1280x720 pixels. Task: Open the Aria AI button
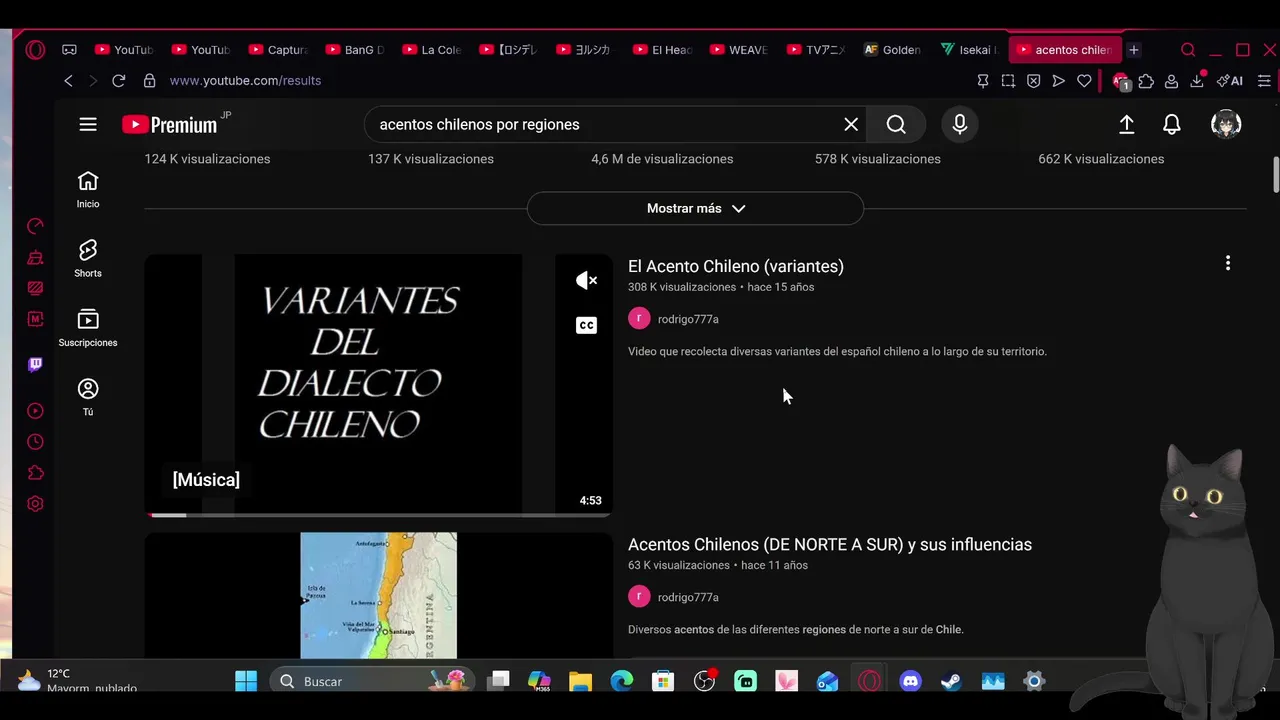point(1229,81)
